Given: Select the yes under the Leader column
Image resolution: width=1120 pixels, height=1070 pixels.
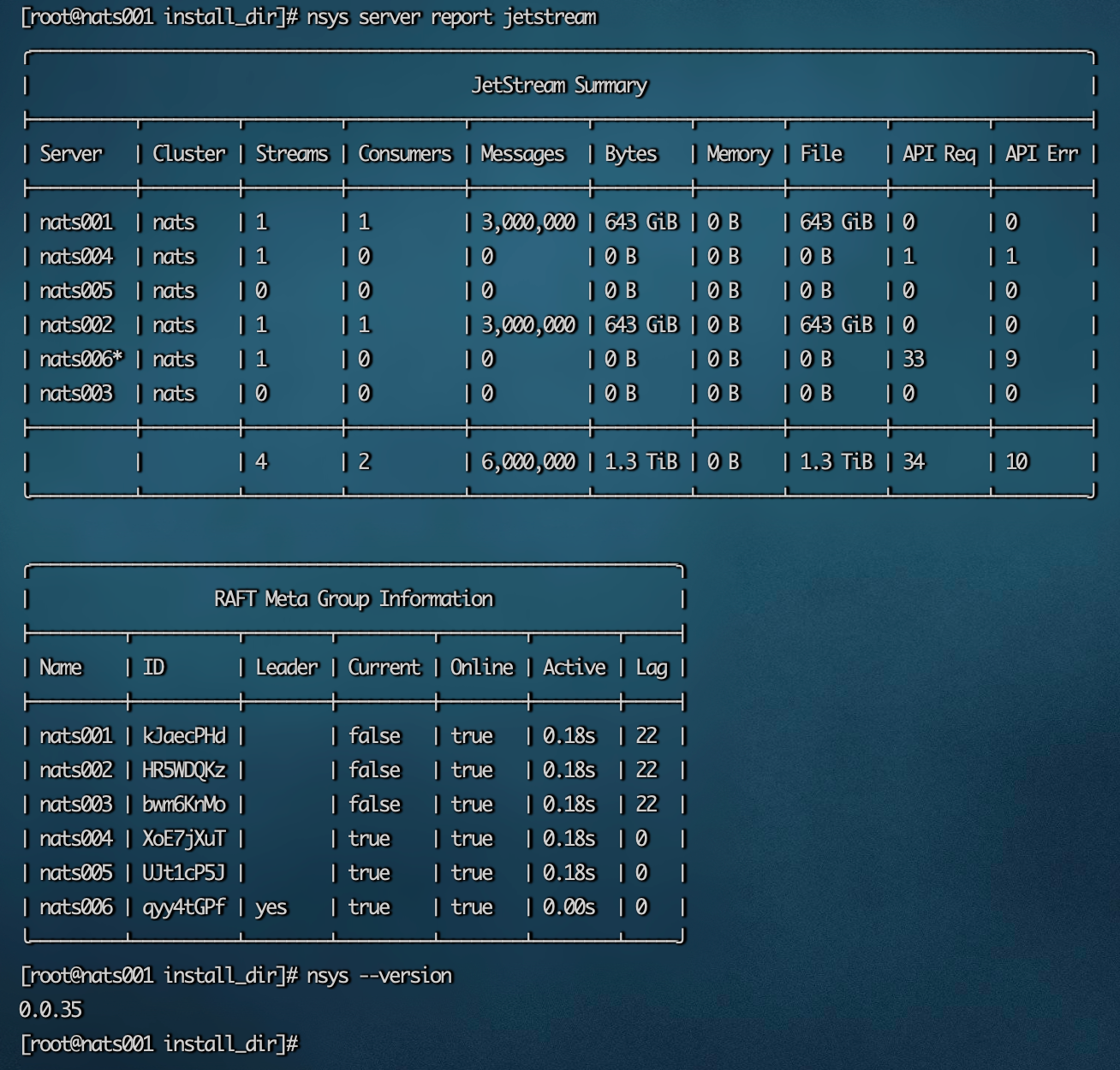Looking at the screenshot, I should (x=271, y=907).
